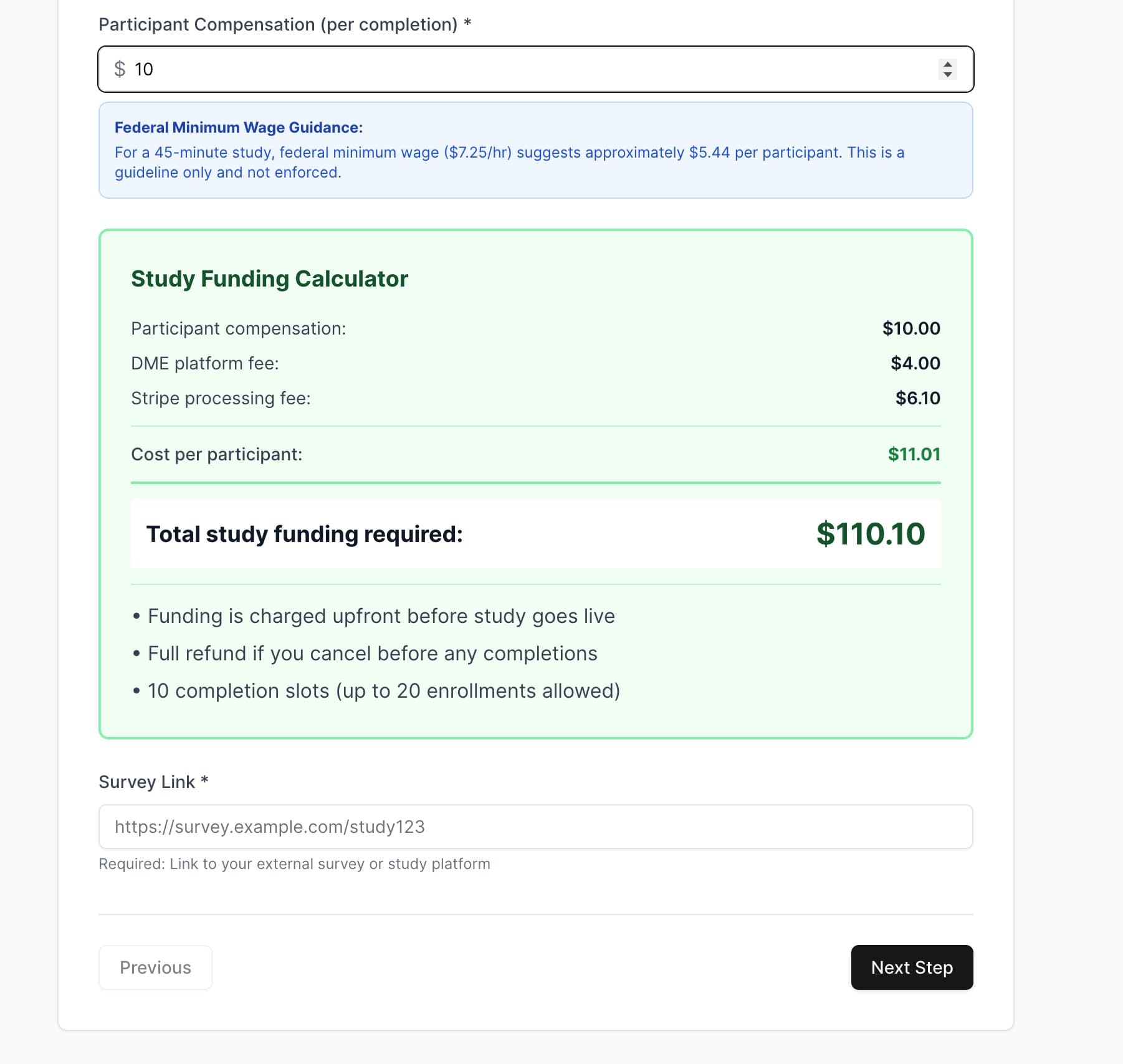Click the dollar sign prefix in compensation field

coord(118,69)
